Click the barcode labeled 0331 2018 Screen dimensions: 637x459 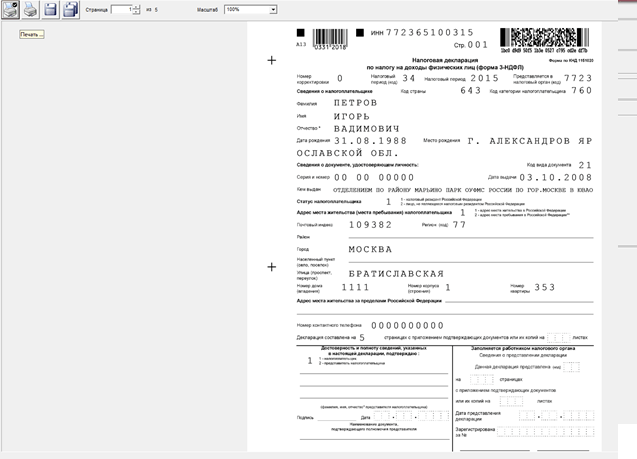330,39
